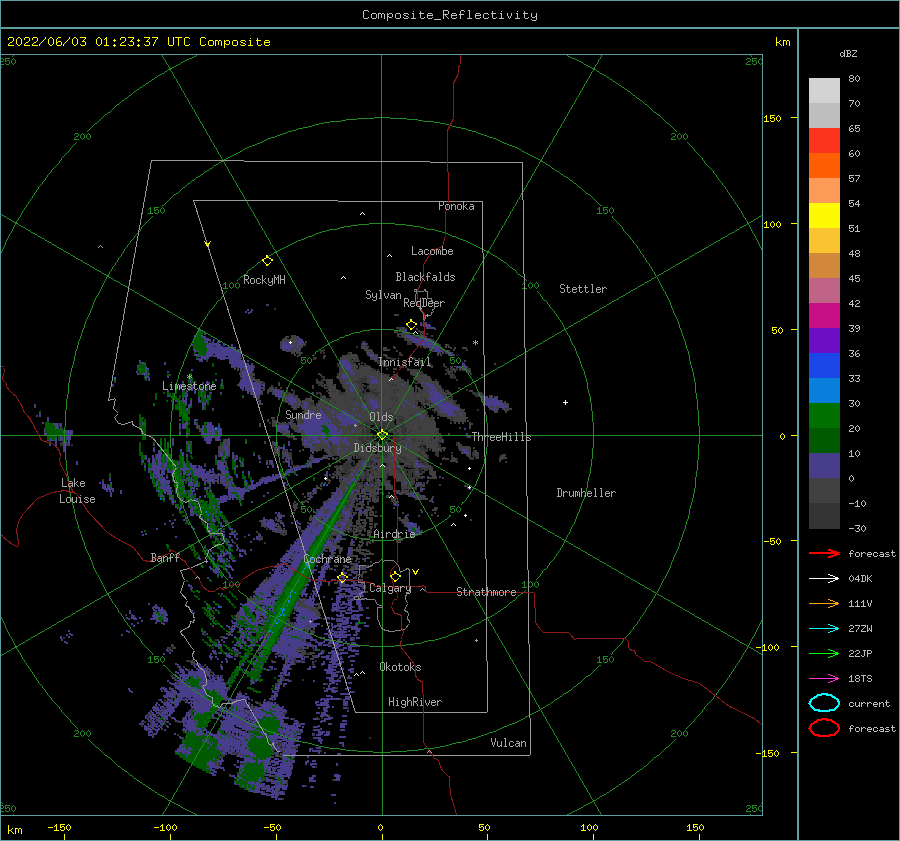
Task: Click the Olds city label
Action: (381, 417)
